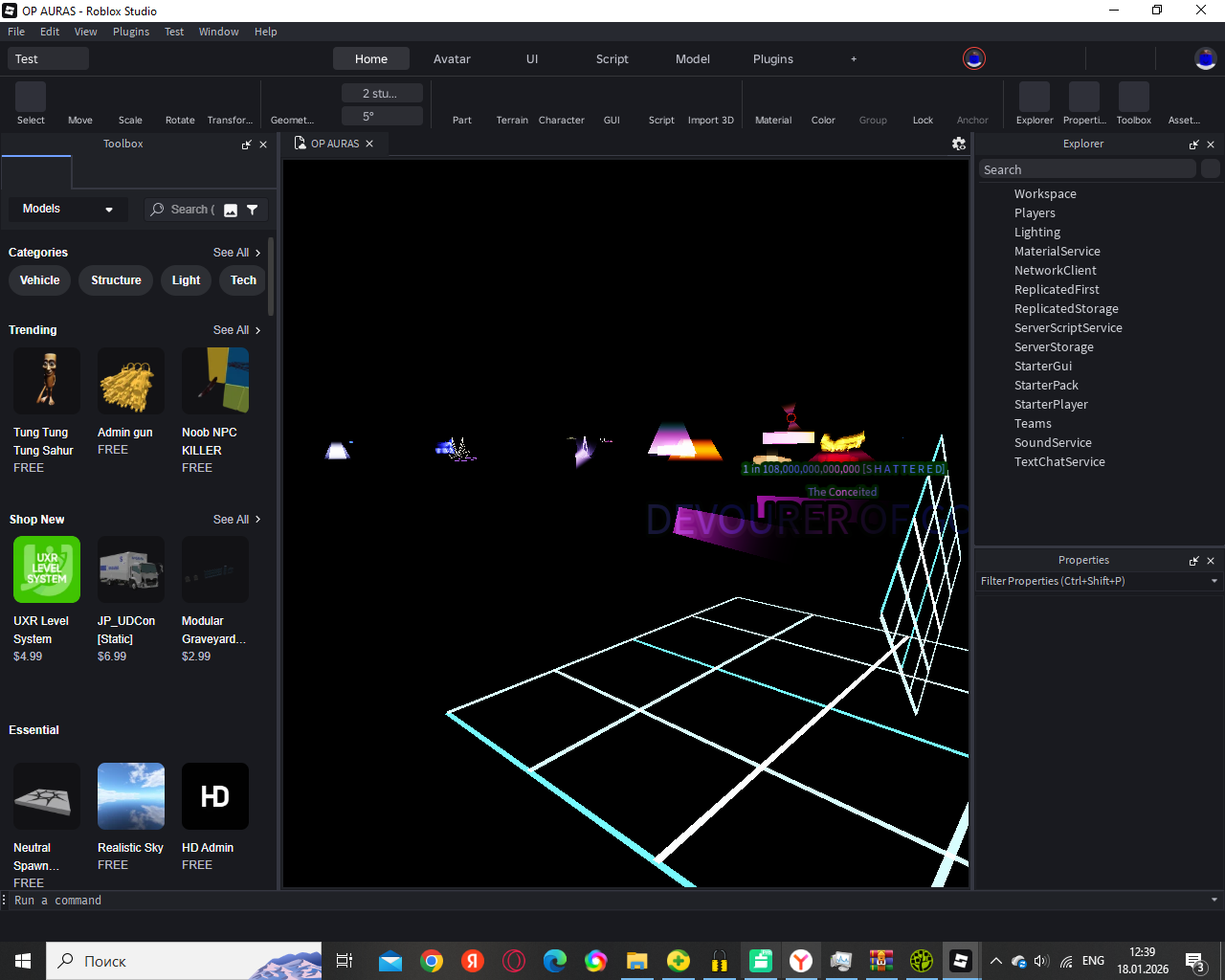Click the Run a command bar
Viewport: 1225px width, 980px height.
point(608,900)
